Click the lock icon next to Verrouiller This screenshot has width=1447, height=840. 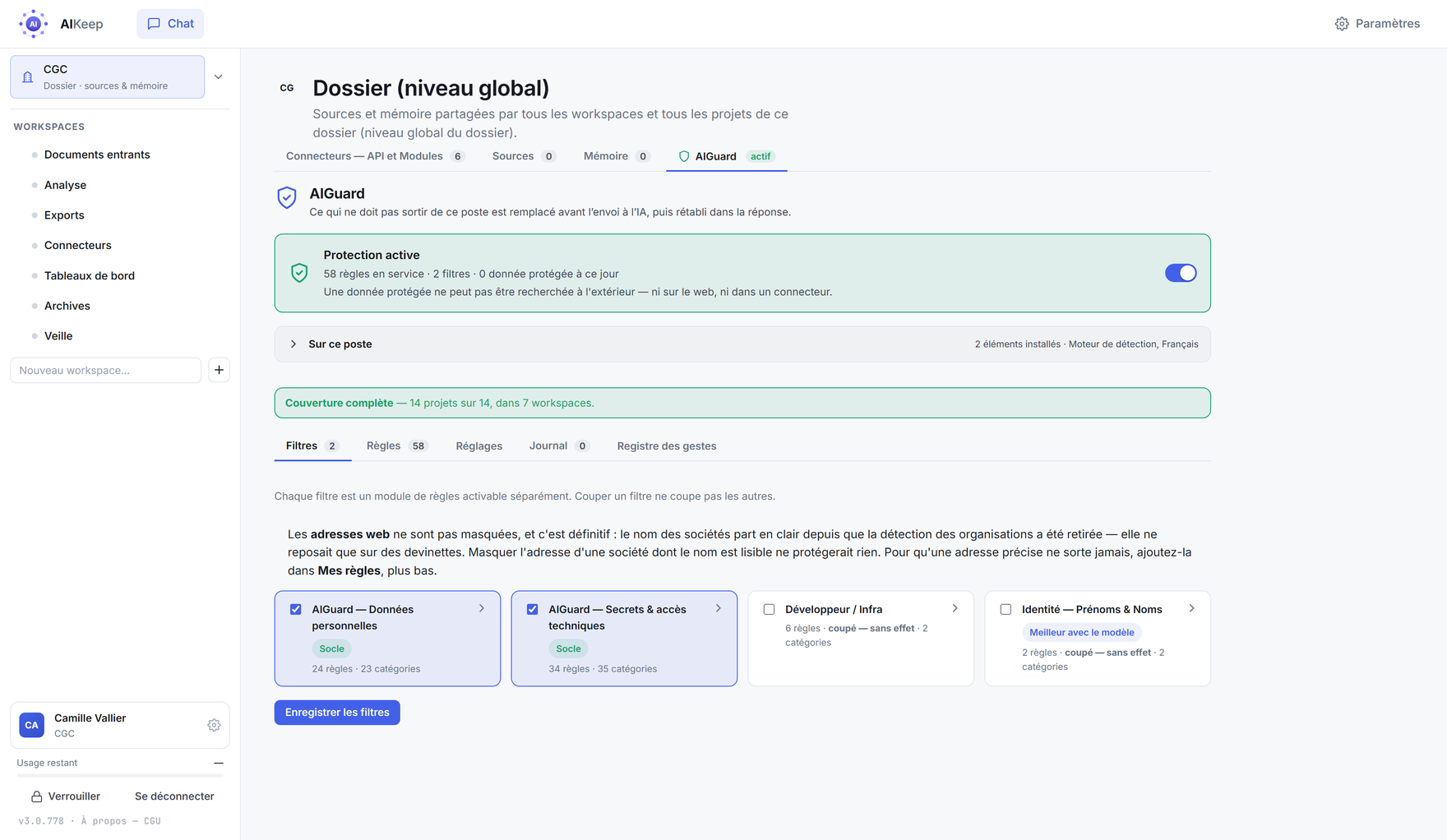[x=37, y=796]
